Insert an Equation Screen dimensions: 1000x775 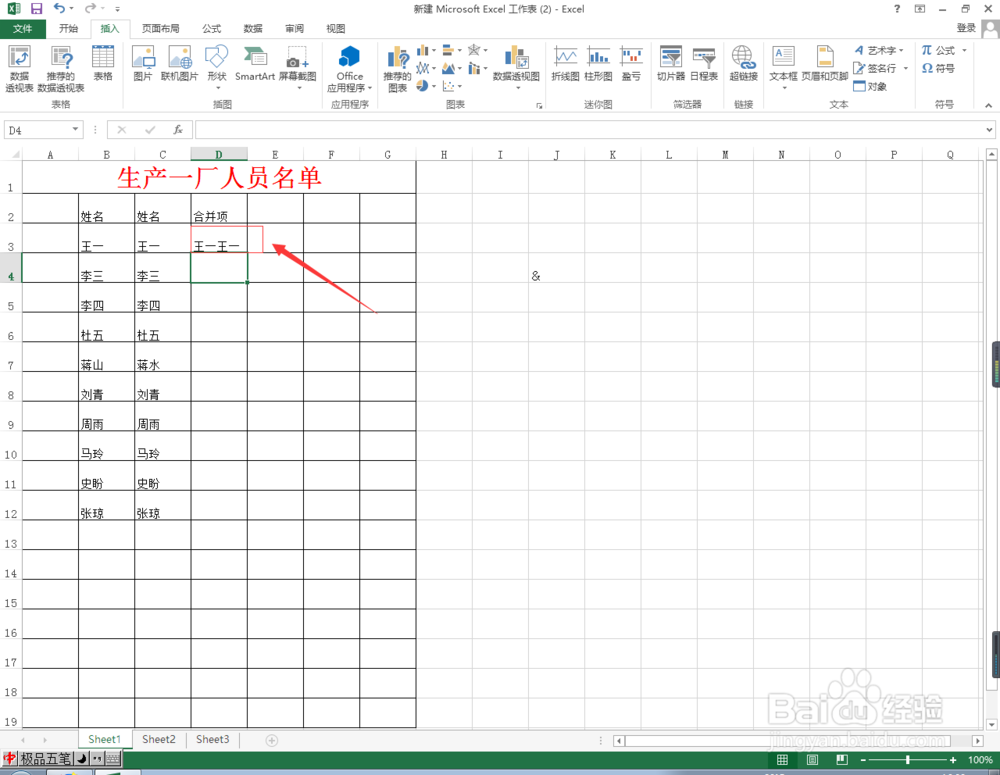click(x=939, y=50)
